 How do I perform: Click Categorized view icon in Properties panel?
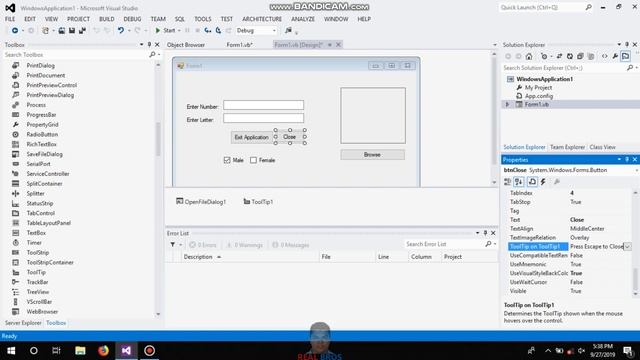tap(507, 182)
